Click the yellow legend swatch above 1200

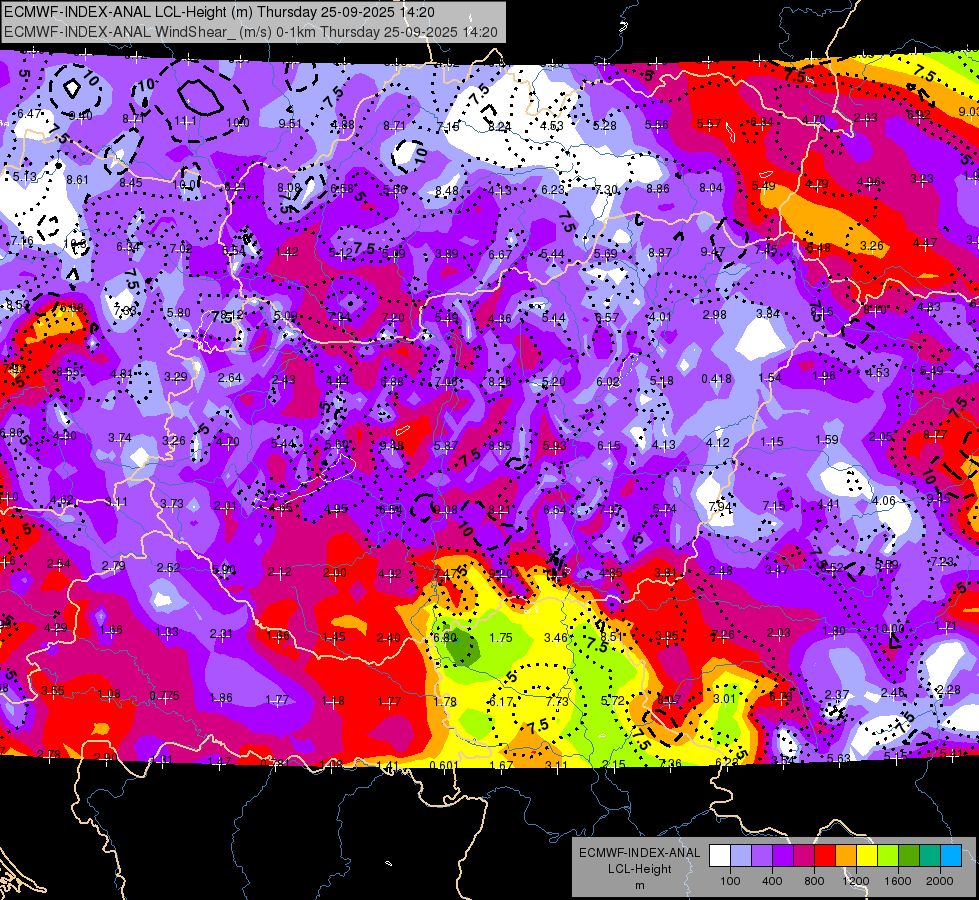click(867, 856)
